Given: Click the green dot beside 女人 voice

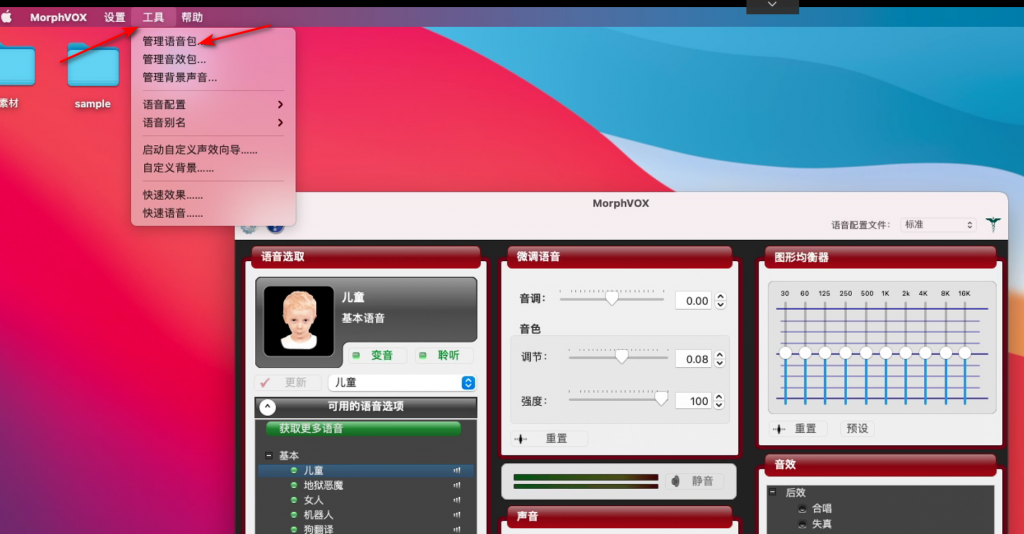Looking at the screenshot, I should (x=294, y=500).
